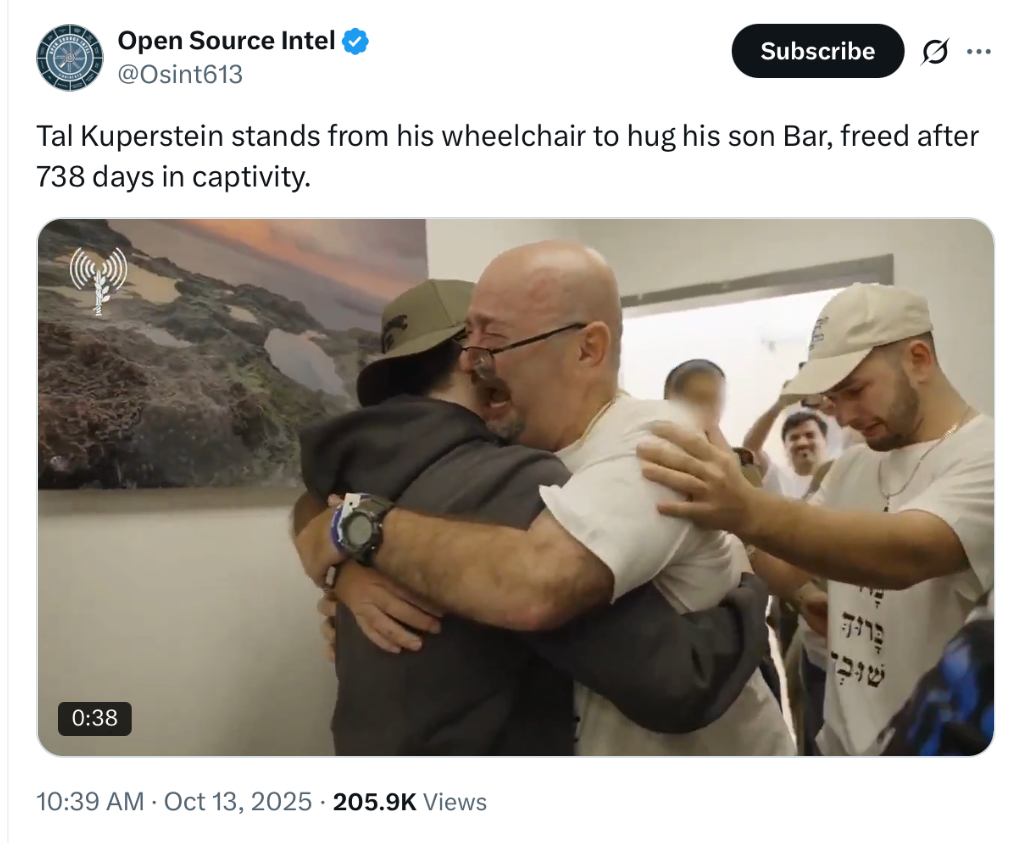Click the blue verified badge

click(355, 41)
